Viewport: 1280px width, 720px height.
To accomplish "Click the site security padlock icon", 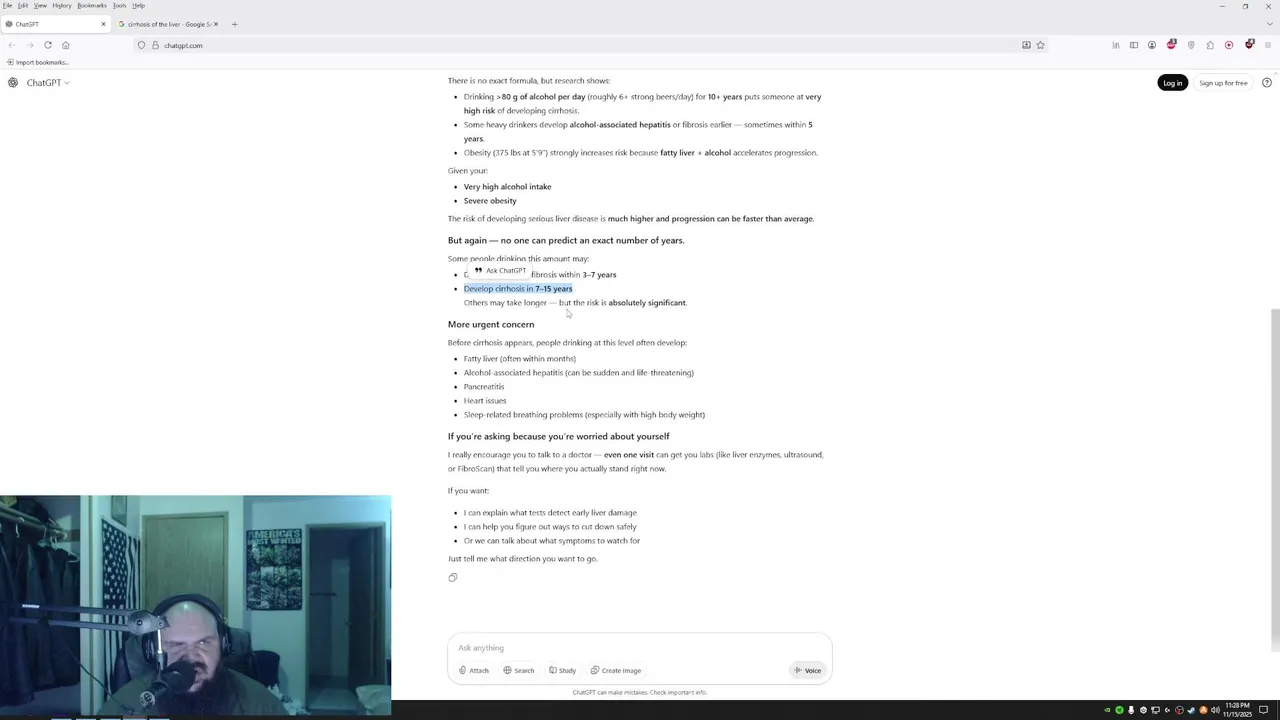I will [155, 45].
